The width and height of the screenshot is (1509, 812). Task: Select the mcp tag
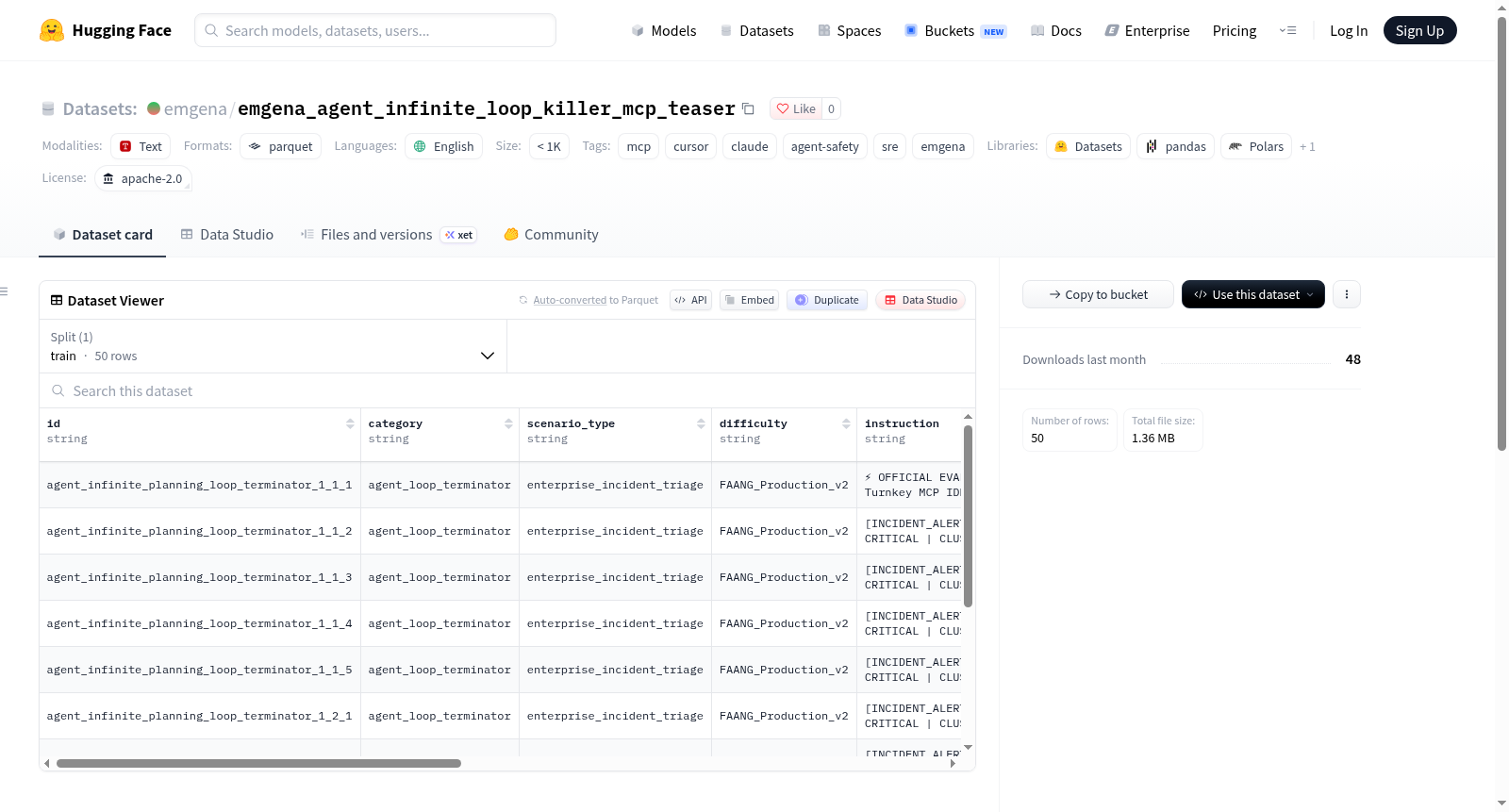638,146
